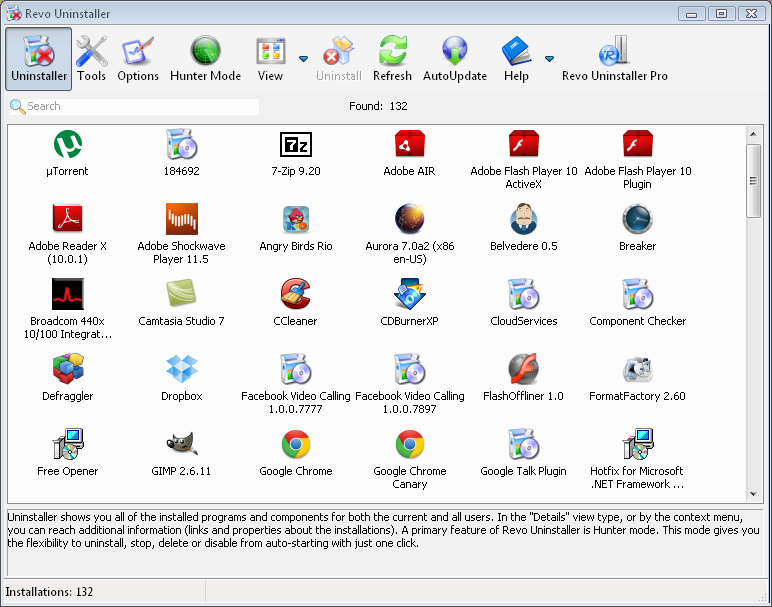Open the Options dialog
Image resolution: width=772 pixels, height=607 pixels.
138,59
